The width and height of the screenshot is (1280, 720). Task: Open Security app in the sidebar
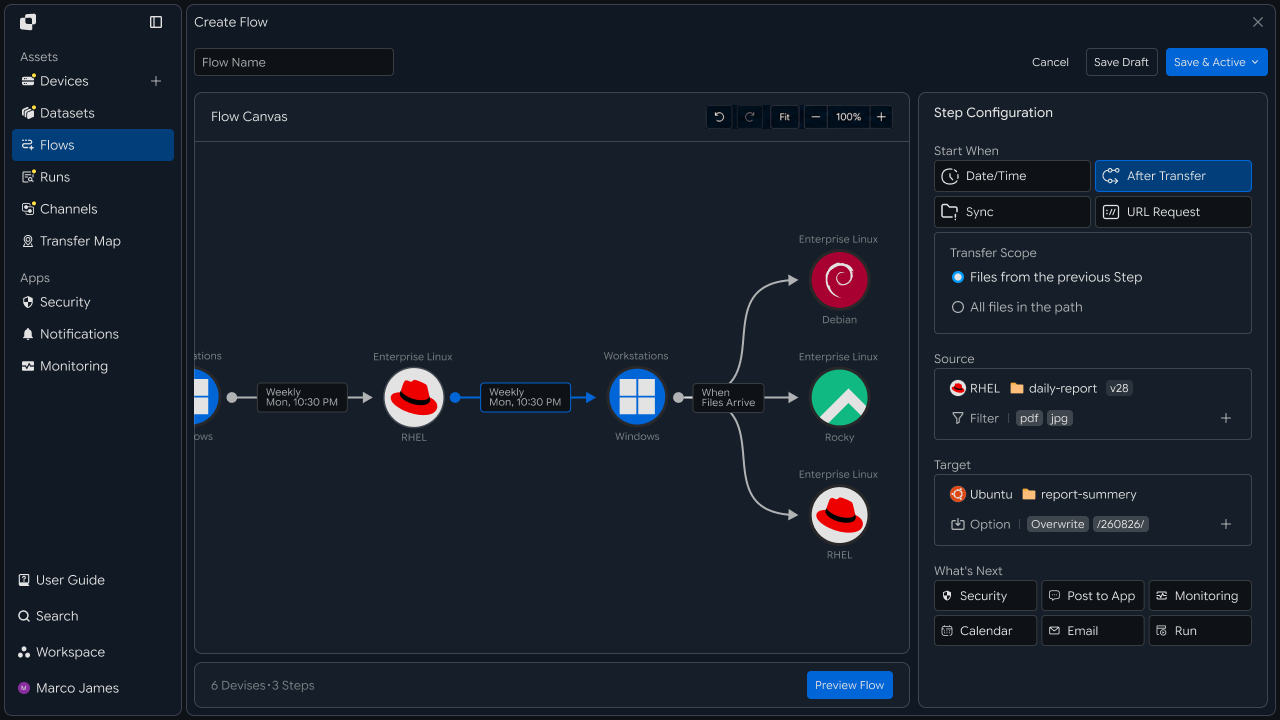coord(93,302)
